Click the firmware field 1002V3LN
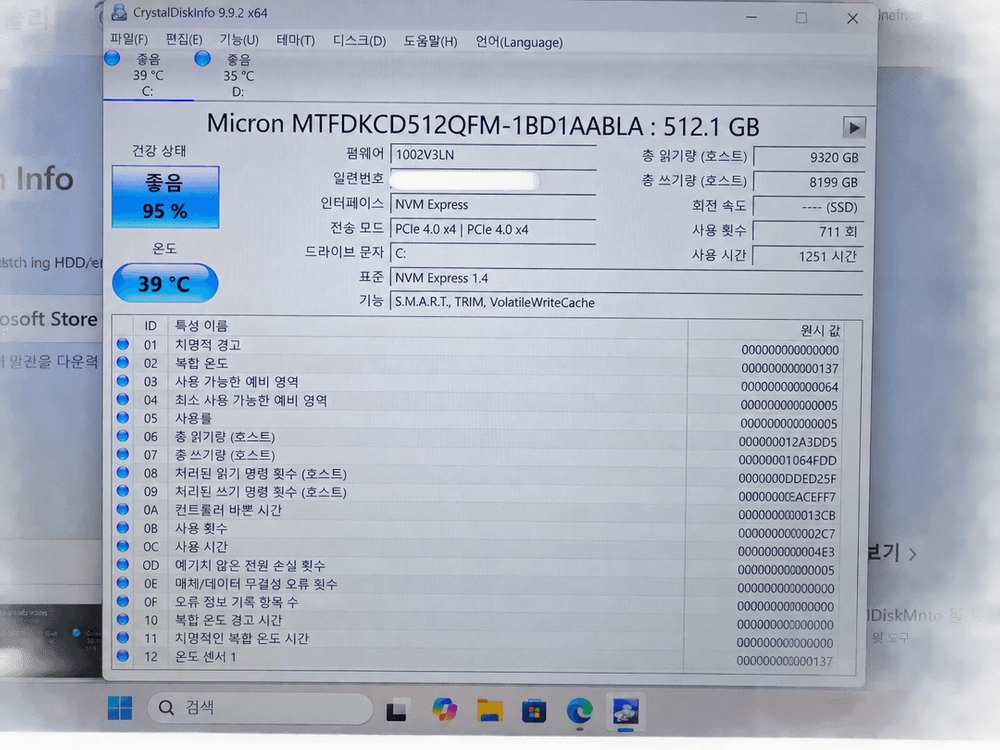Viewport: 1000px width, 750px height. click(x=493, y=155)
